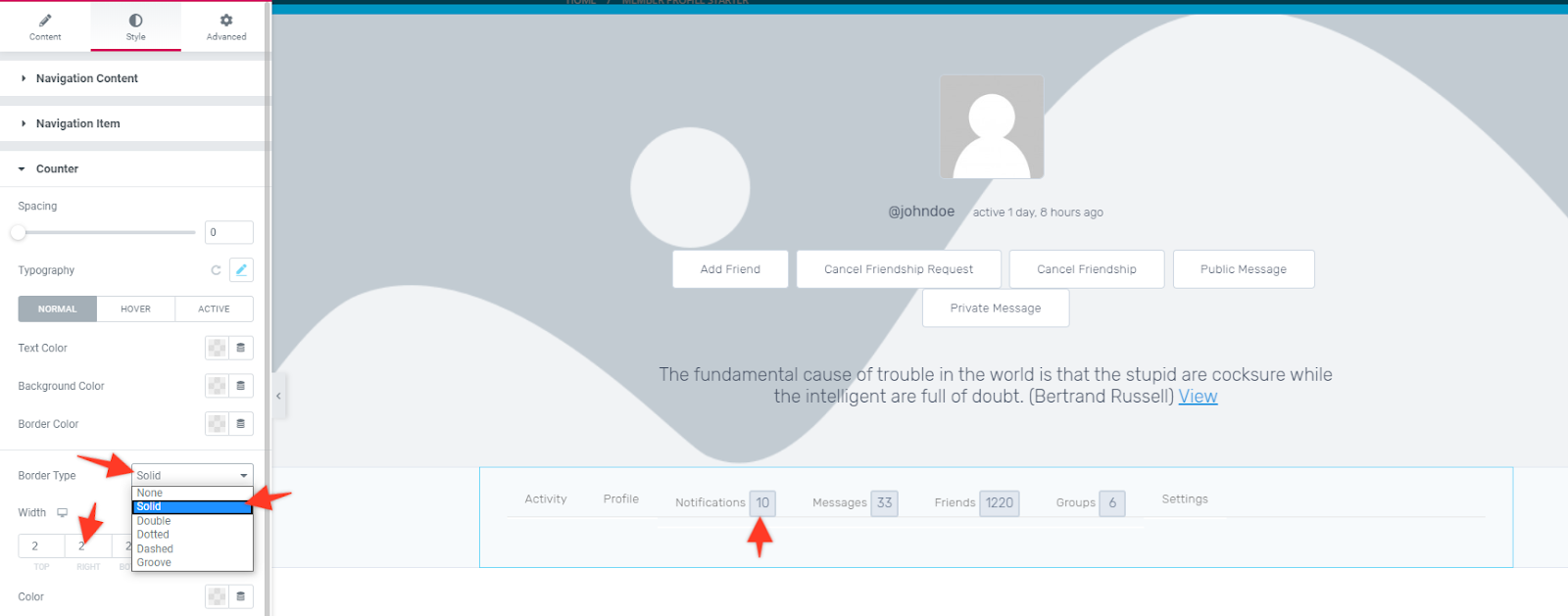
Task: Click the Friends counter badge 1220
Action: pyautogui.click(x=1000, y=502)
